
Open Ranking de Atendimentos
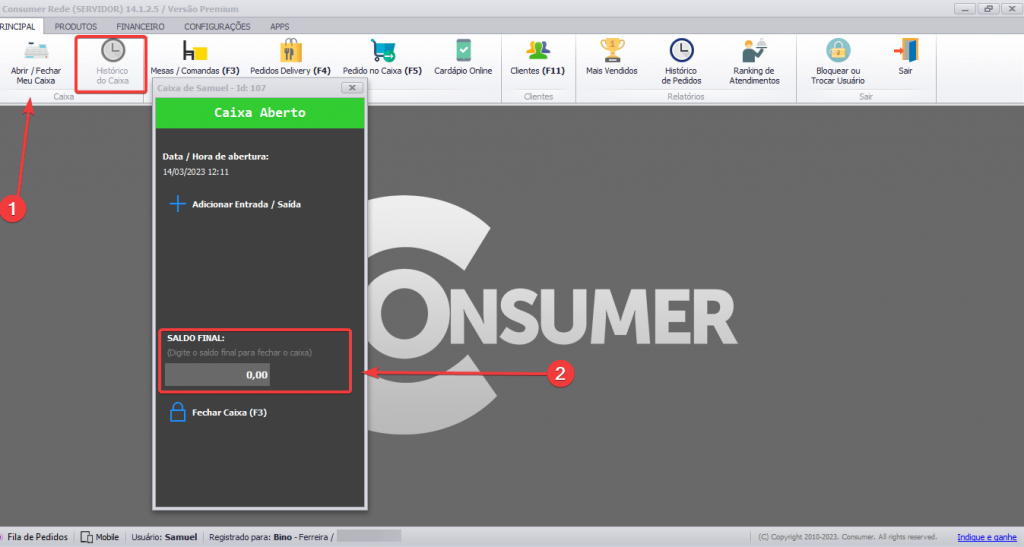point(753,60)
